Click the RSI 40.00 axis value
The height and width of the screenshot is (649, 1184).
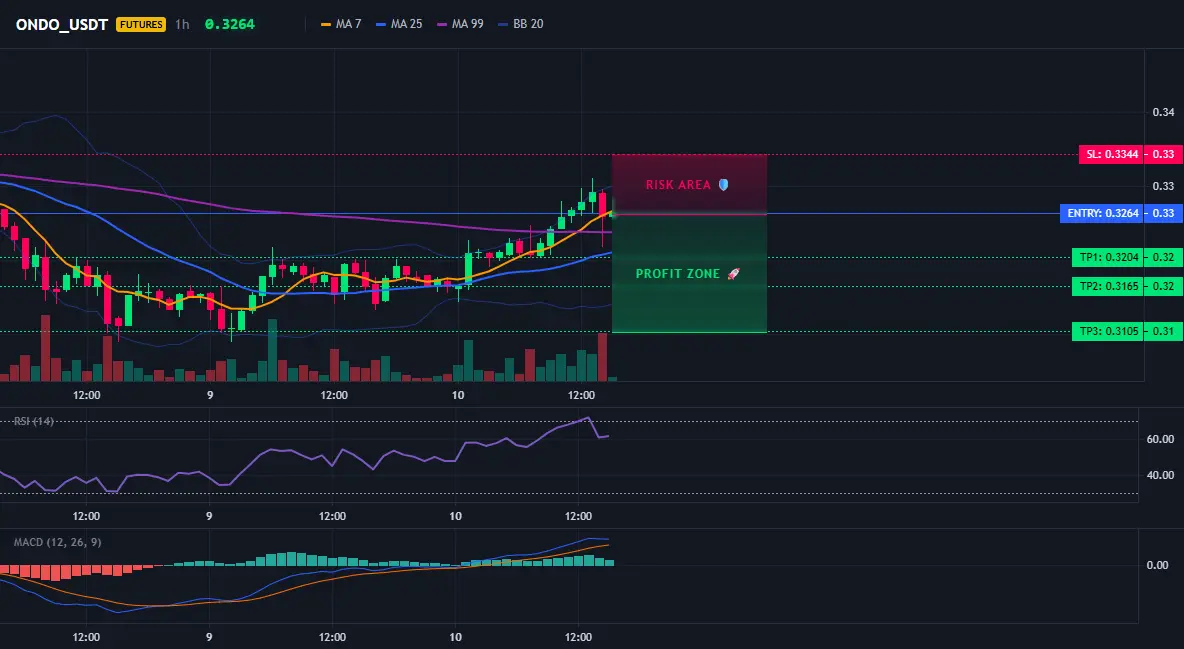[1160, 475]
